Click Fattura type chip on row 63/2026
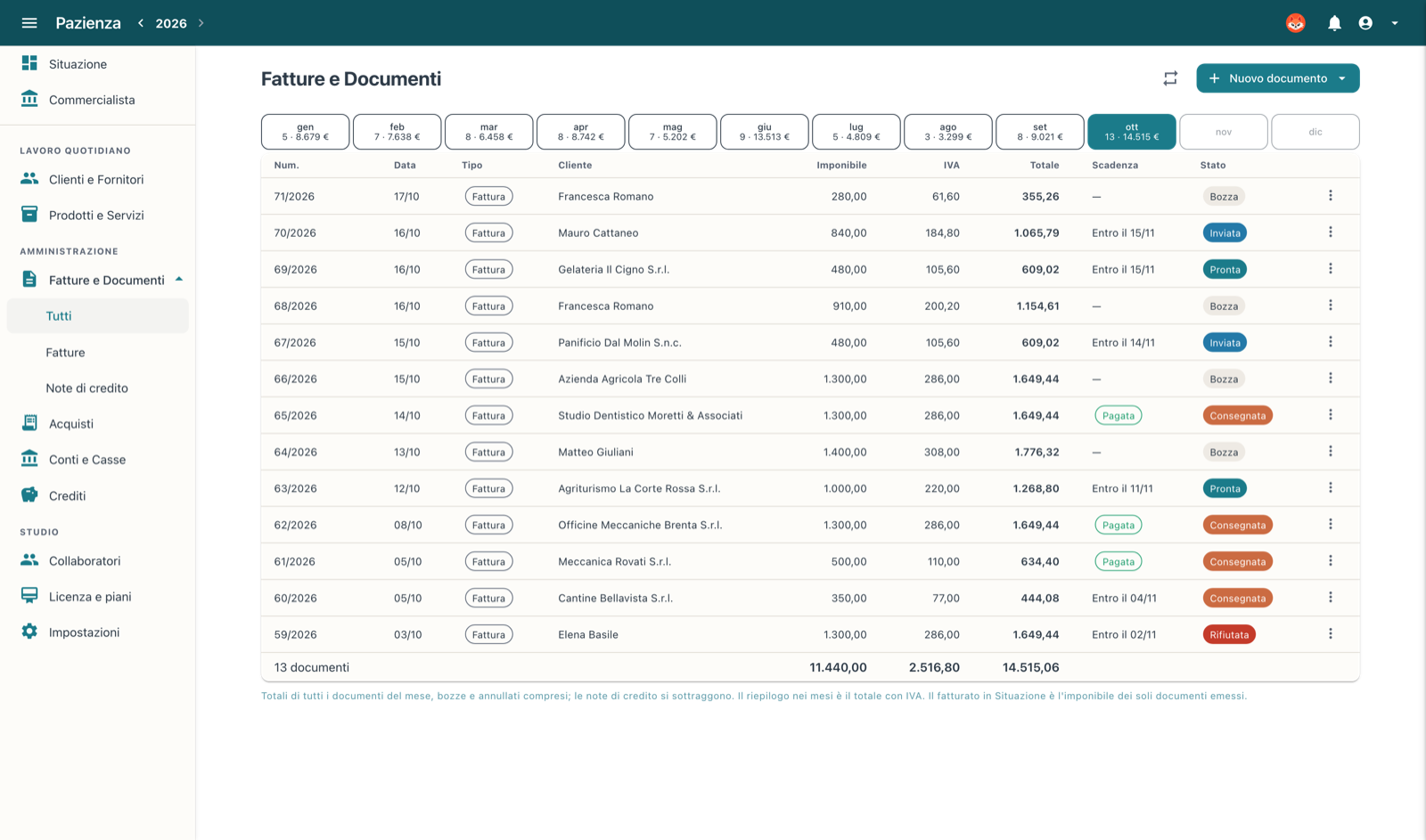This screenshot has height=840, width=1426. 488,489
